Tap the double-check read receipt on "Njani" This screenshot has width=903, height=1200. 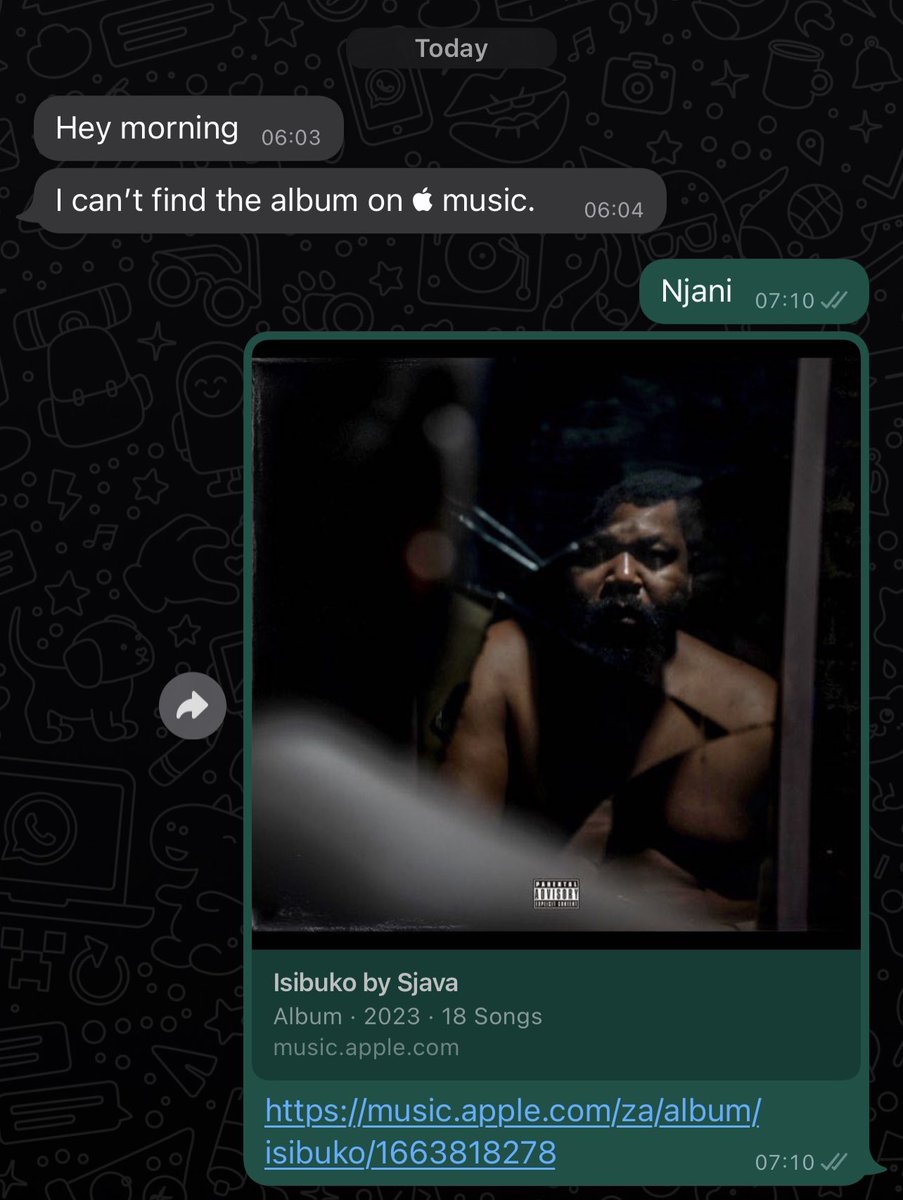coord(833,300)
